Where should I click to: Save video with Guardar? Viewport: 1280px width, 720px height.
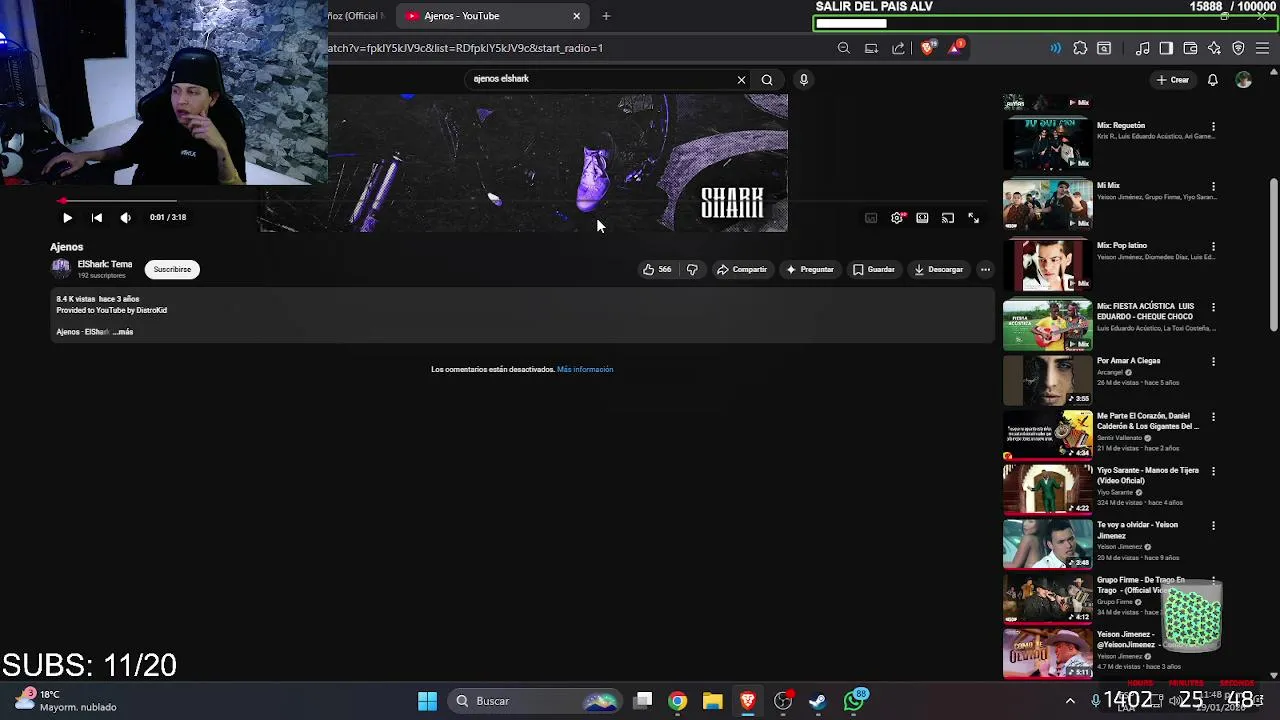873,269
